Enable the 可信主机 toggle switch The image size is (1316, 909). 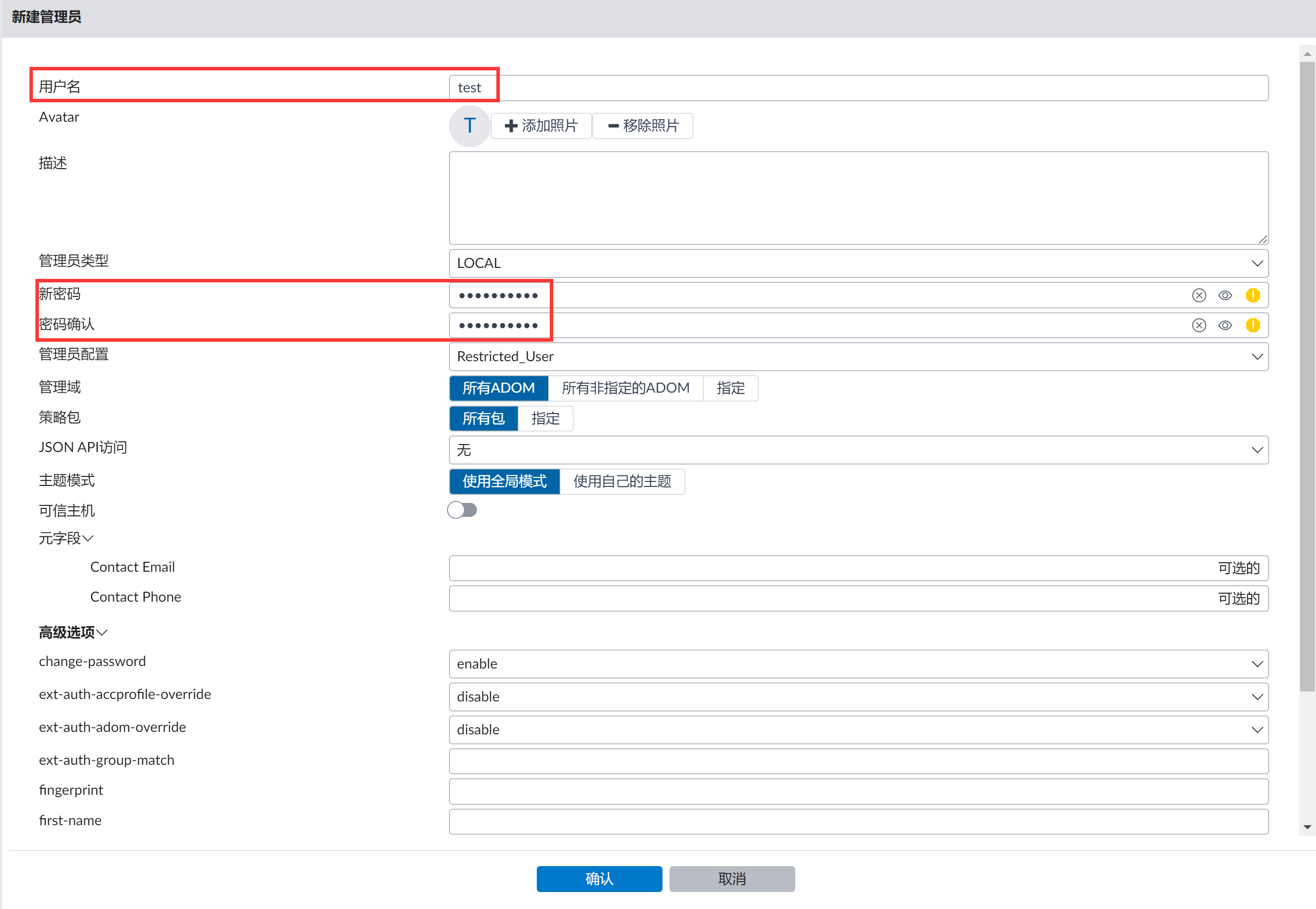coord(462,510)
